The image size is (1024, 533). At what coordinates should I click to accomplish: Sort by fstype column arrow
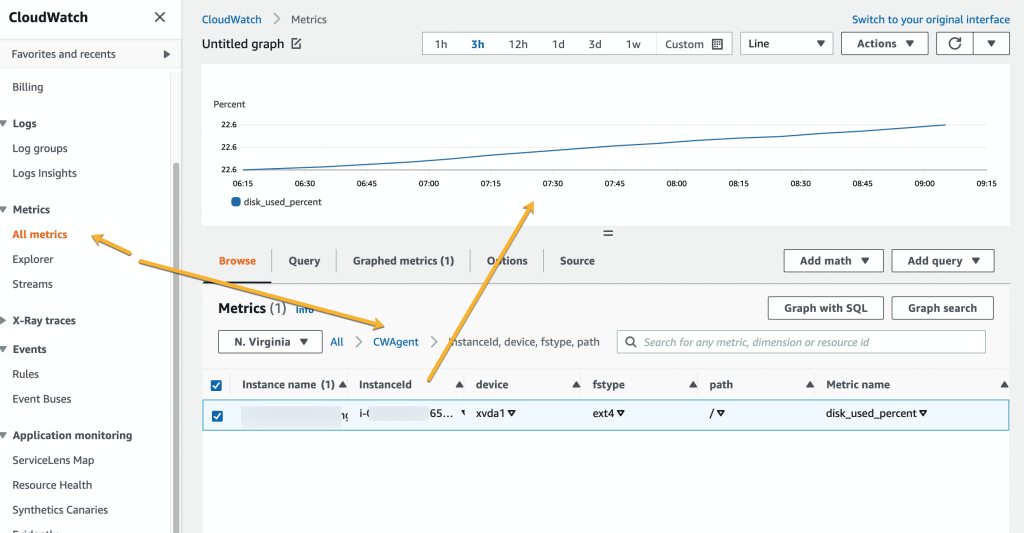[x=693, y=385]
